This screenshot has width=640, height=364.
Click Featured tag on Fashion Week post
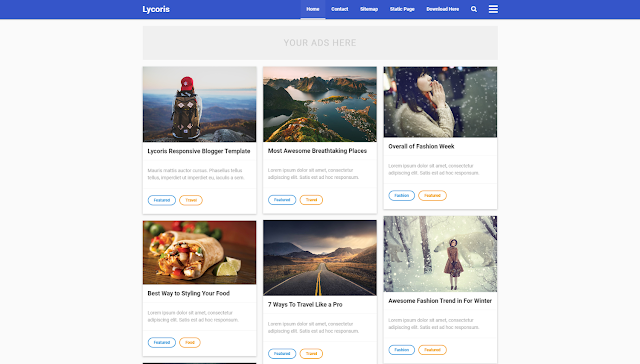point(432,195)
